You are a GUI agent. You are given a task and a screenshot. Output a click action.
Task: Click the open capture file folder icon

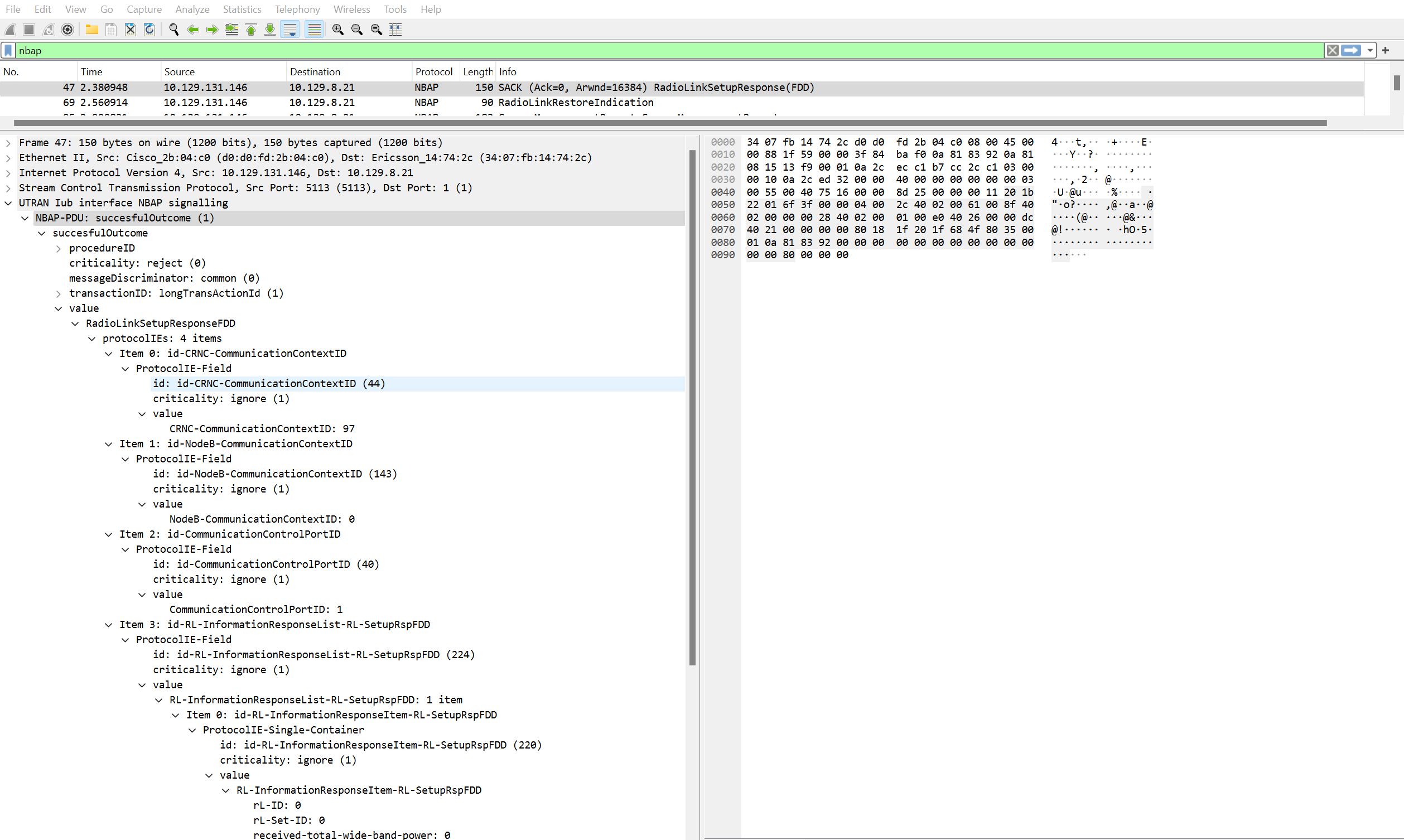(91, 30)
